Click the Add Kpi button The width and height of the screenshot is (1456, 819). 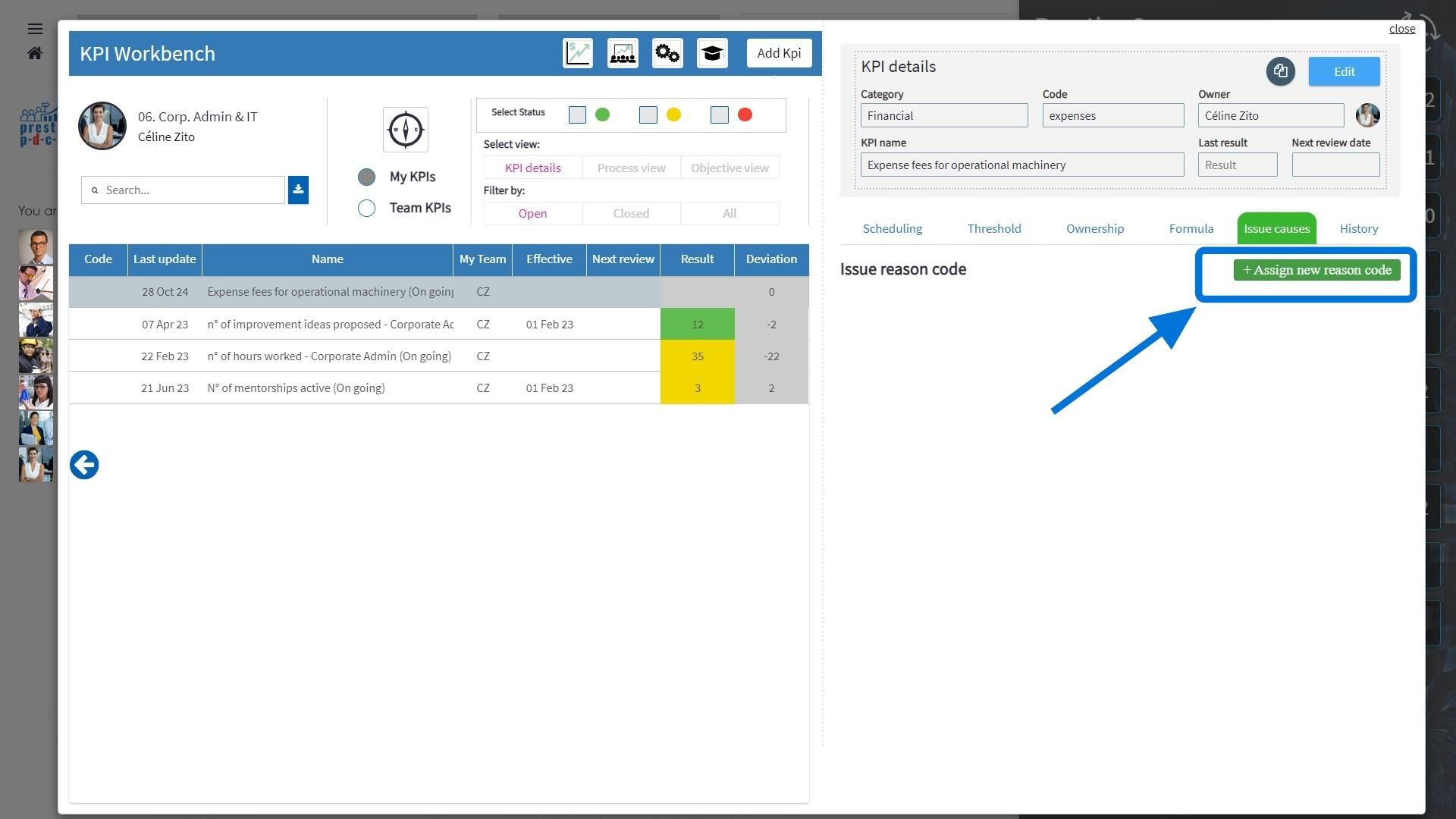779,53
